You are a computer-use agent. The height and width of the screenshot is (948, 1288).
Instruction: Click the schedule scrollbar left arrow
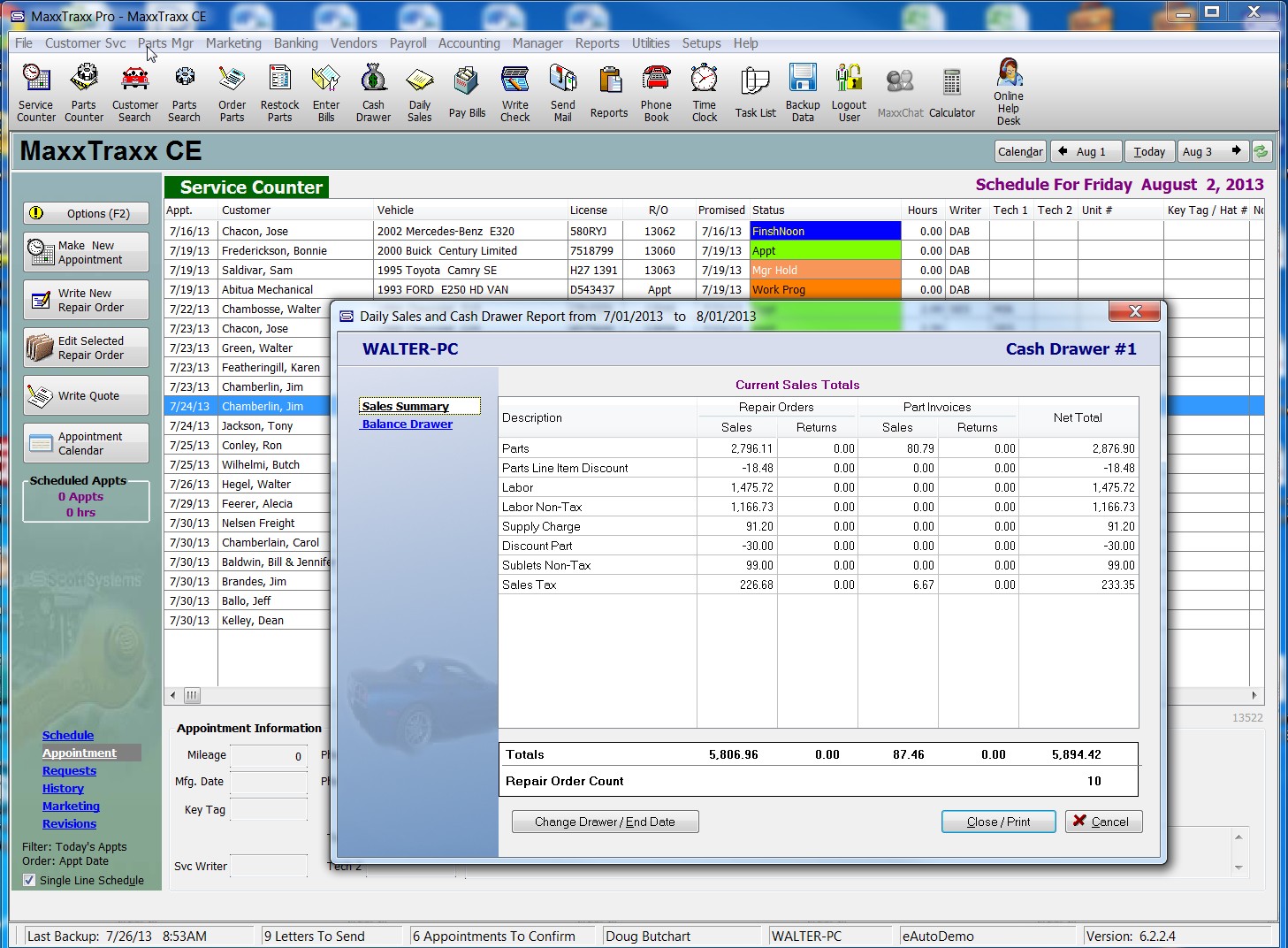[x=173, y=695]
